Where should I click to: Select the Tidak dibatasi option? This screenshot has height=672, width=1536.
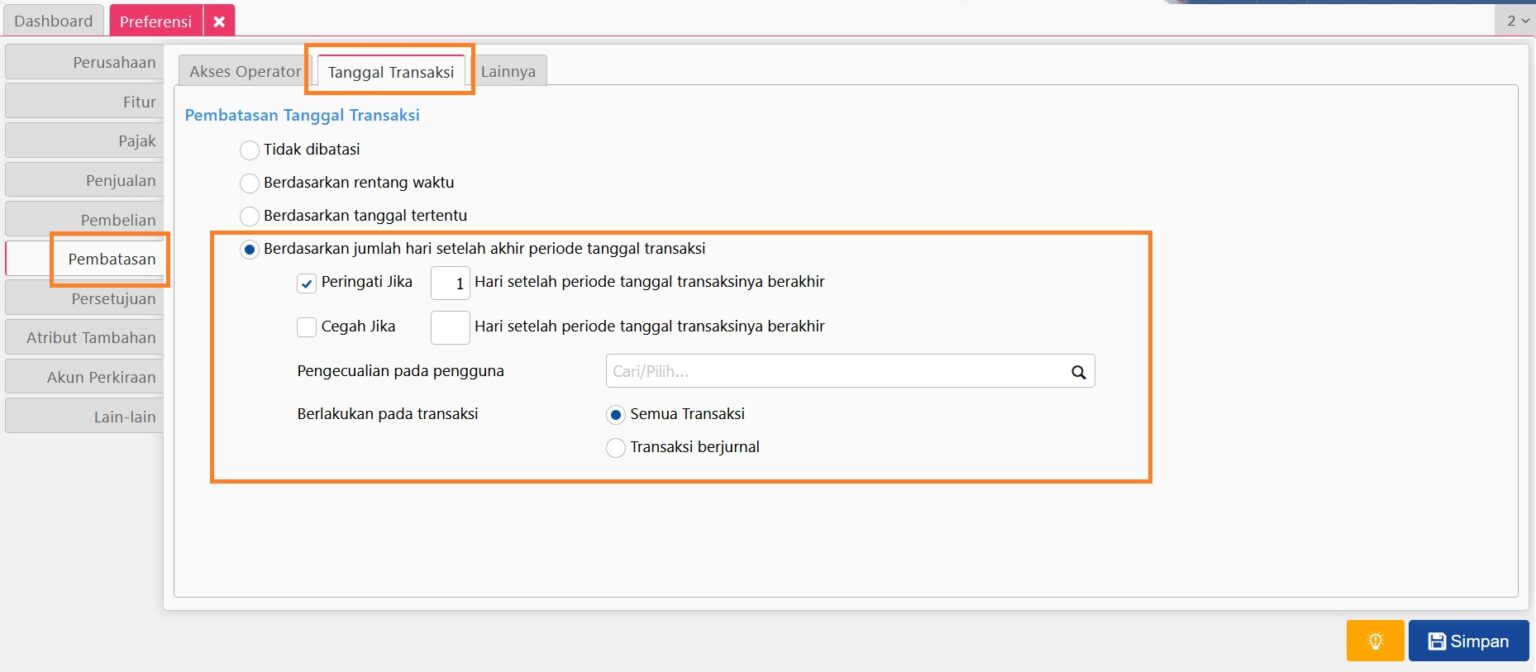point(249,149)
